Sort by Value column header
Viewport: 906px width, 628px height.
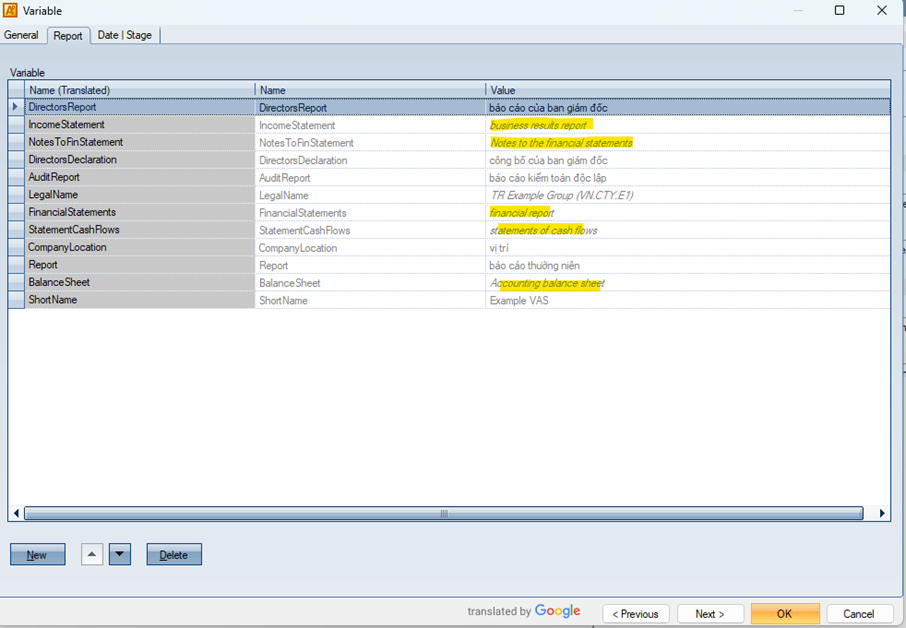coord(688,90)
